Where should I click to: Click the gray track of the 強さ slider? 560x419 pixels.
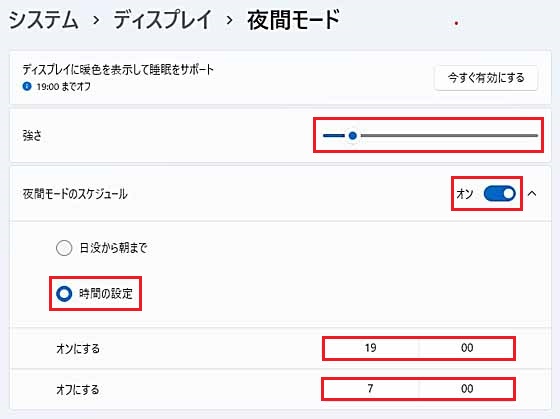coord(449,136)
